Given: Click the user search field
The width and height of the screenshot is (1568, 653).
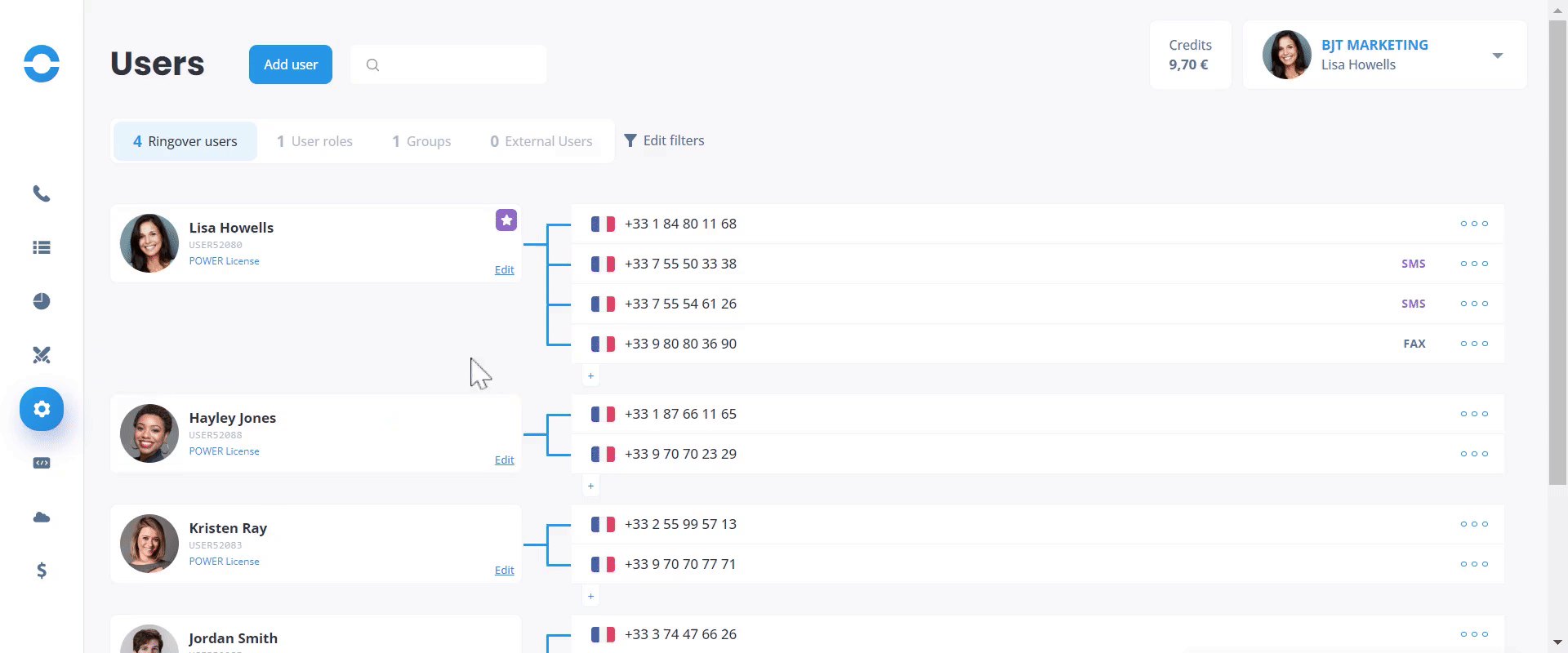Looking at the screenshot, I should 457,64.
